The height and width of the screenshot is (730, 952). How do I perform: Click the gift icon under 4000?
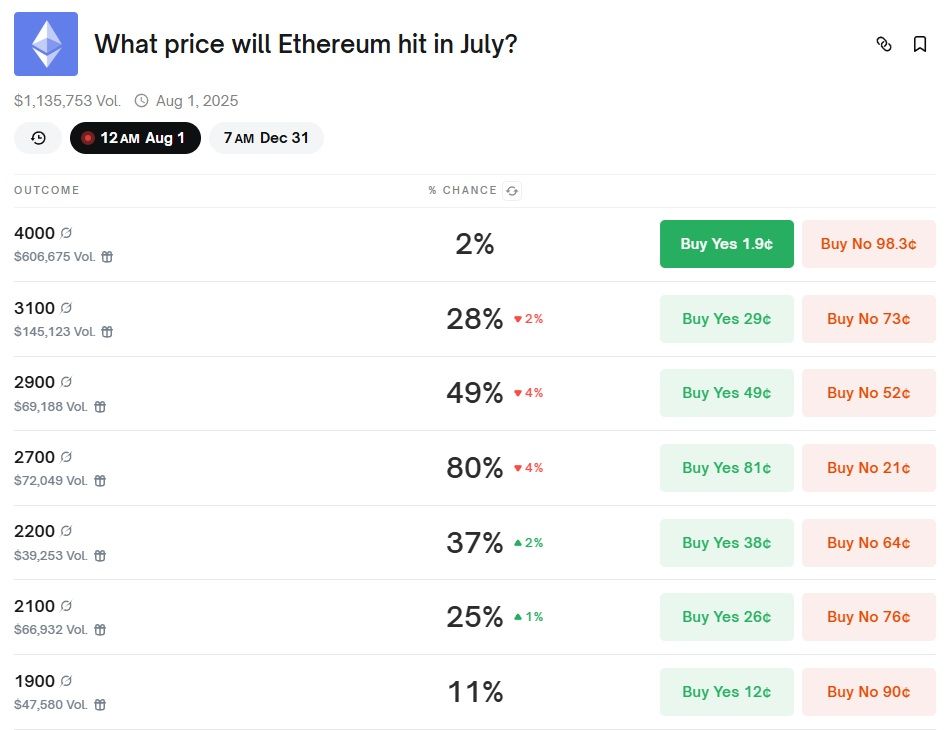[107, 257]
